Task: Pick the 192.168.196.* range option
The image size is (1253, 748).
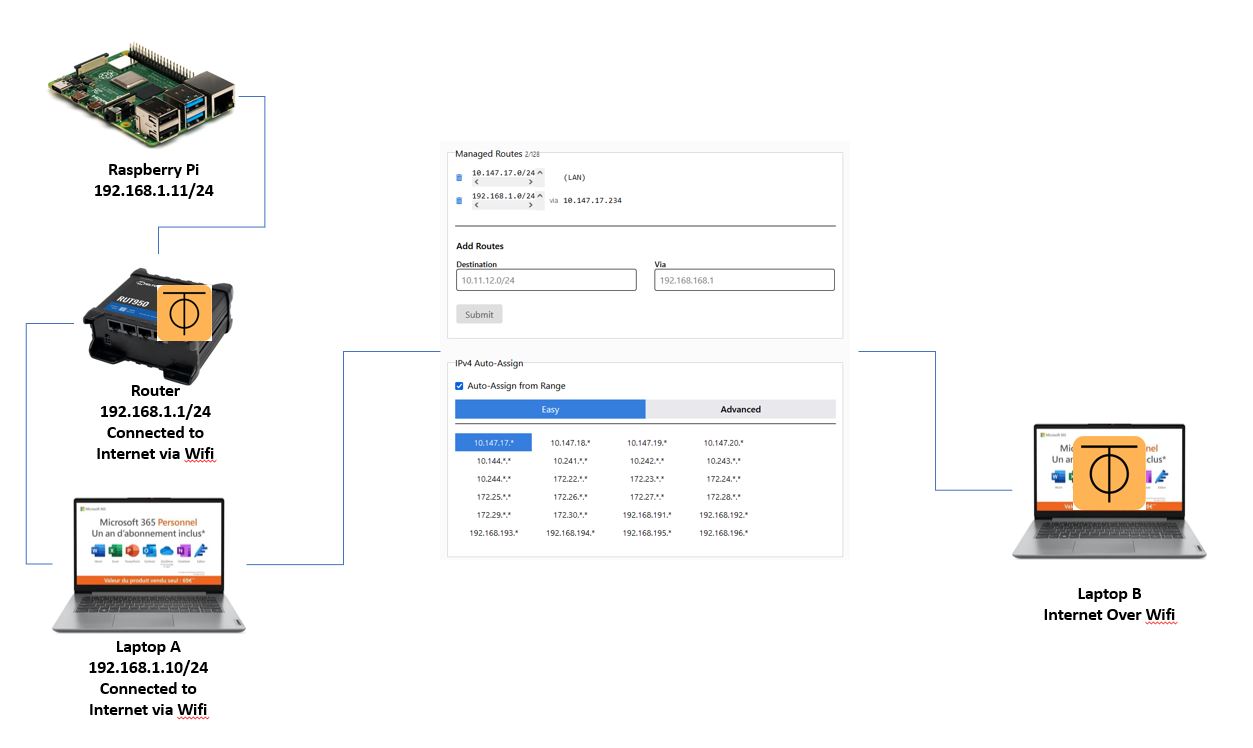Action: pos(723,533)
